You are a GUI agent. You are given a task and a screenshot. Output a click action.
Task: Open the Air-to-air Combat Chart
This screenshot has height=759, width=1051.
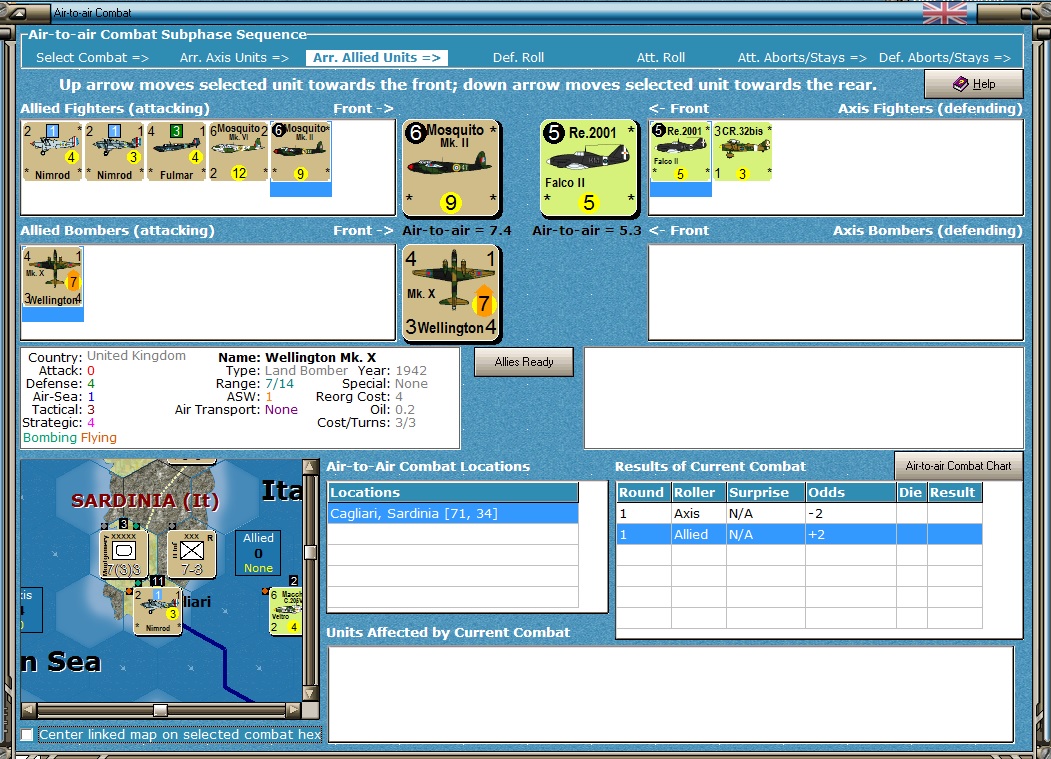[x=959, y=466]
